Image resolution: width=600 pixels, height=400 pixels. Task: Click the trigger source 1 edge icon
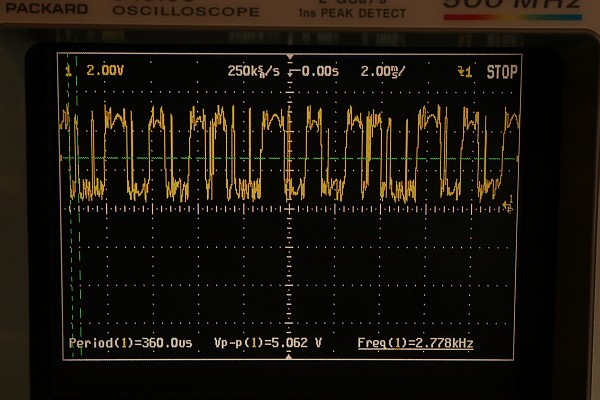coord(463,72)
